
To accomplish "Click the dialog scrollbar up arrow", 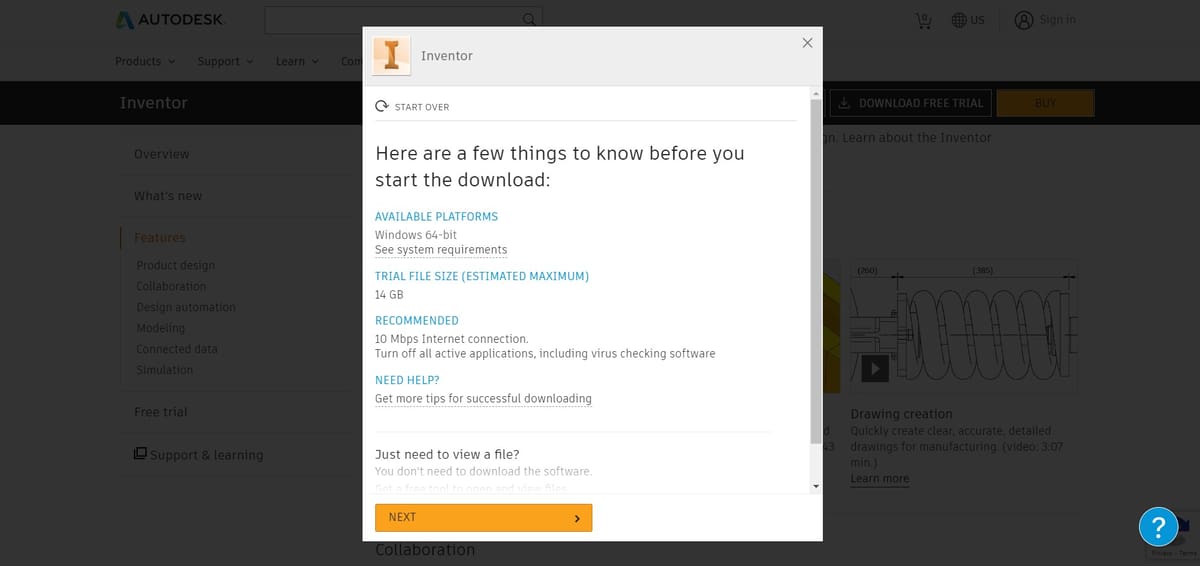I will point(815,93).
